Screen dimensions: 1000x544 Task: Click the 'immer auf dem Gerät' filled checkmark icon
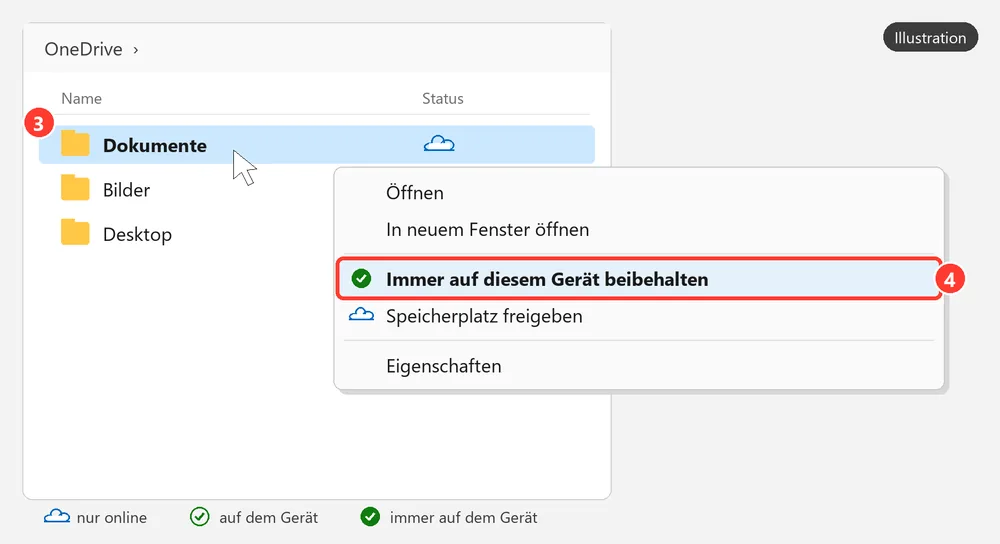(x=370, y=517)
